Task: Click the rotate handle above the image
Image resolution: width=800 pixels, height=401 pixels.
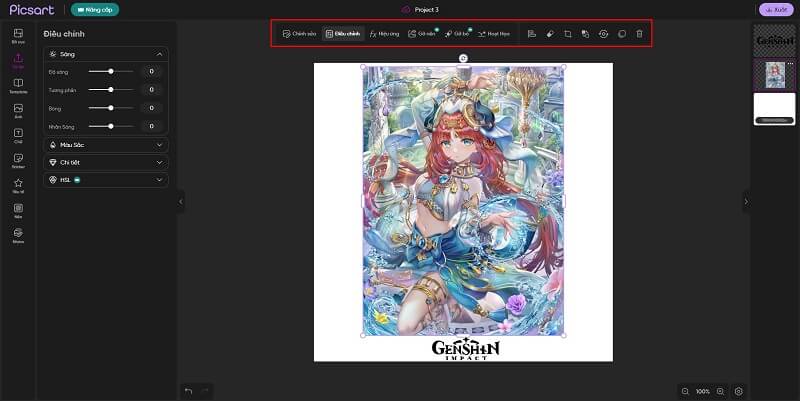Action: point(463,58)
